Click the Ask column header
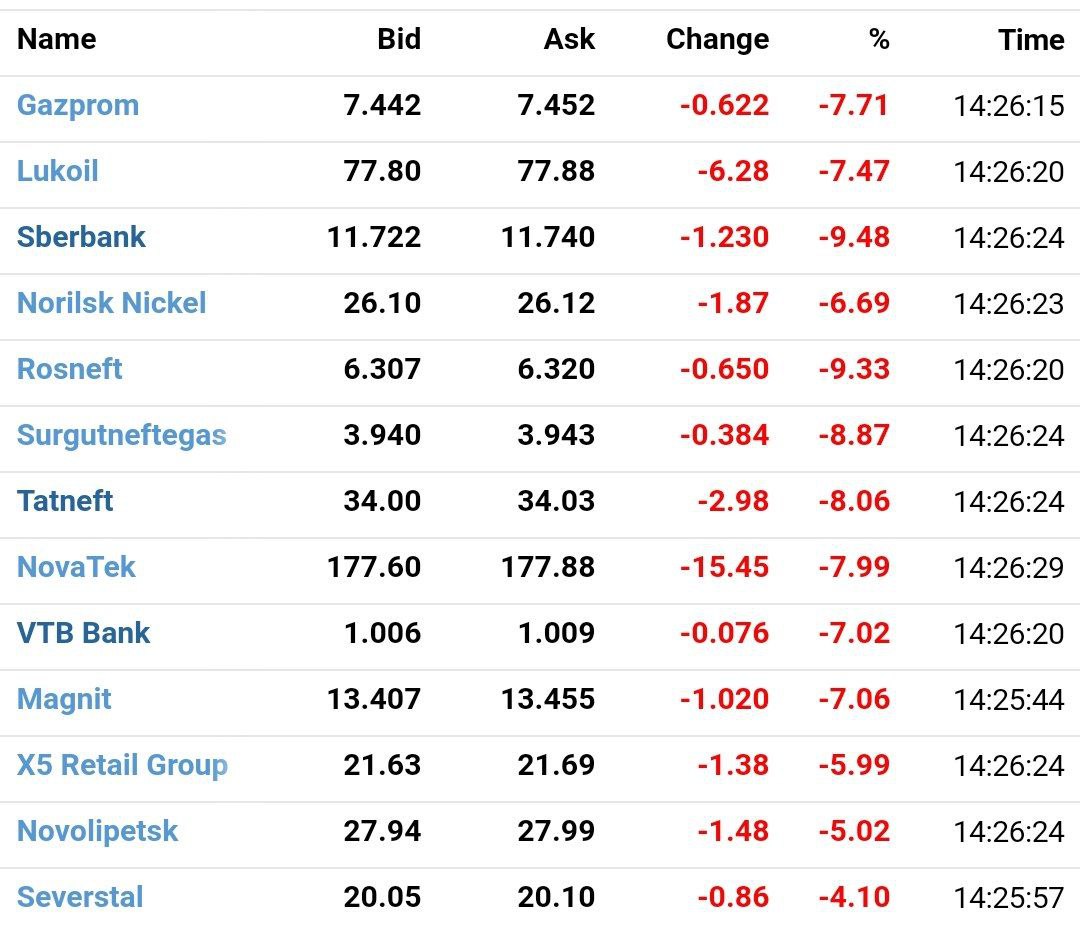This screenshot has height=946, width=1080. [569, 40]
